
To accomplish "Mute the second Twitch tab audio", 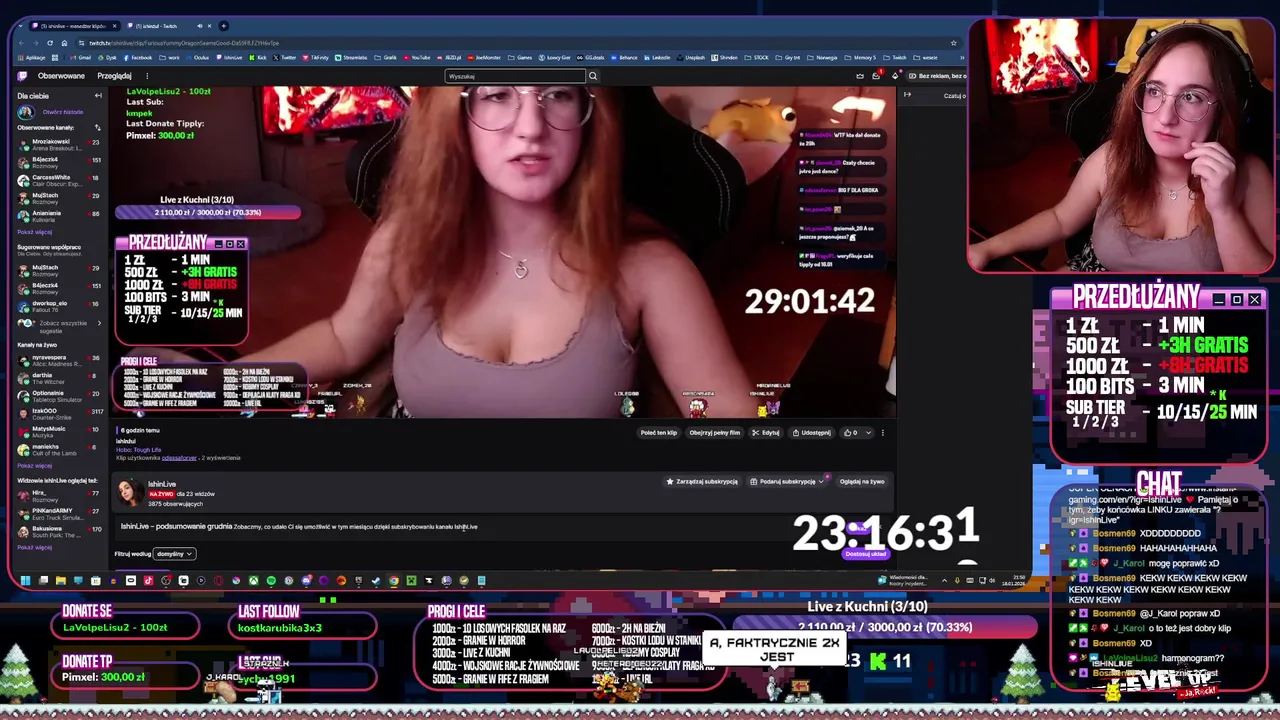I will point(200,26).
